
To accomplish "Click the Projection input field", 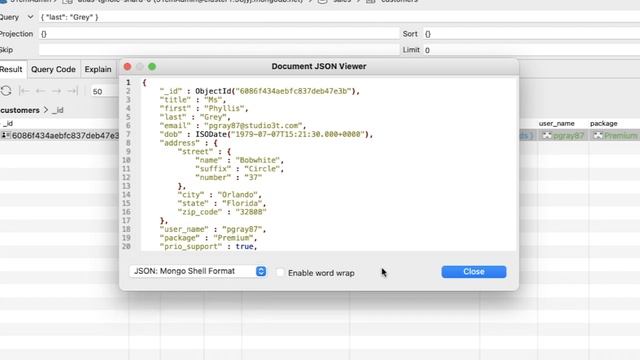I will point(219,34).
